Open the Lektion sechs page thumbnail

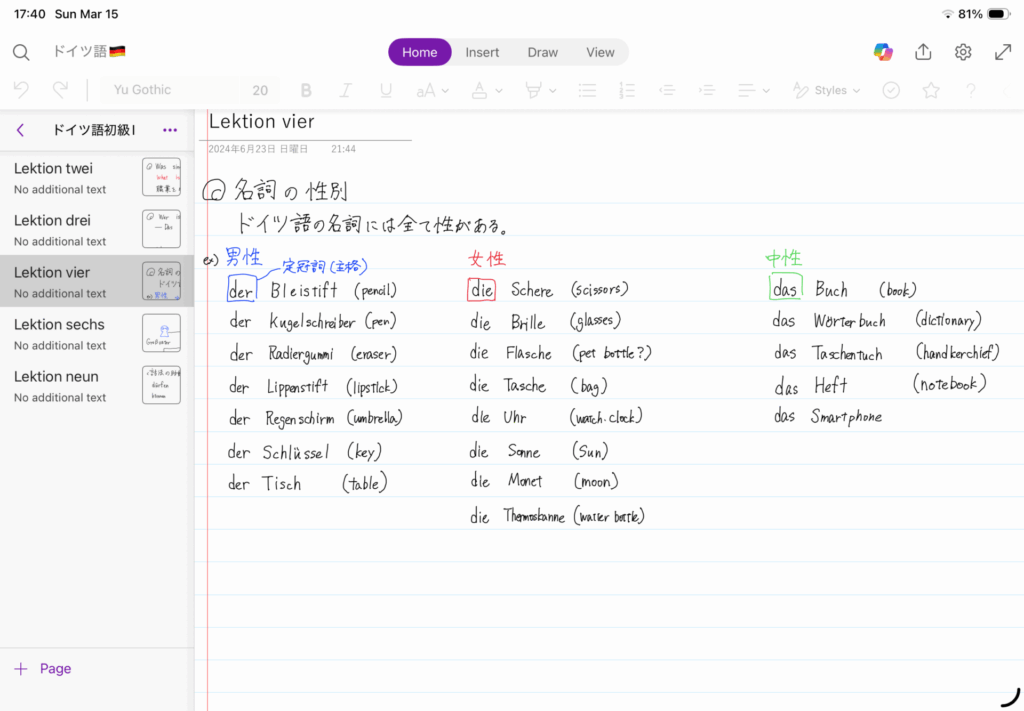[x=161, y=333]
